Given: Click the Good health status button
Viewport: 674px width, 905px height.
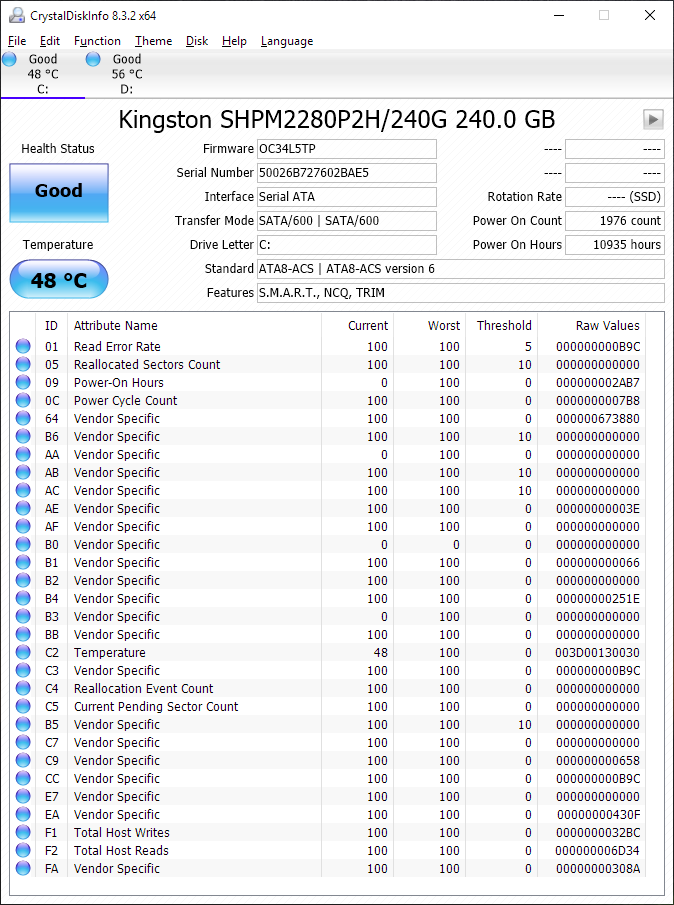Looking at the screenshot, I should point(59,193).
